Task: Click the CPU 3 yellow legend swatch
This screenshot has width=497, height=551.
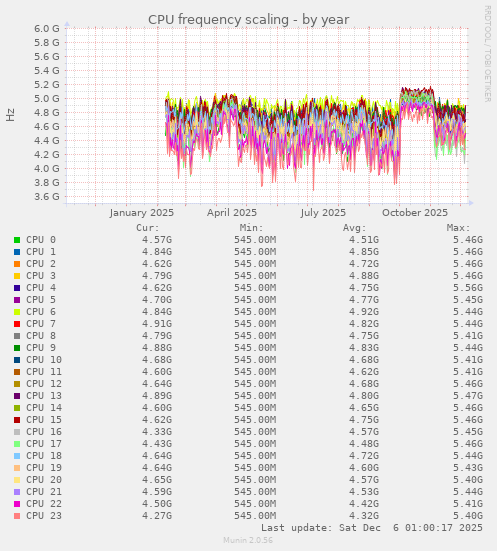Action: [17, 276]
